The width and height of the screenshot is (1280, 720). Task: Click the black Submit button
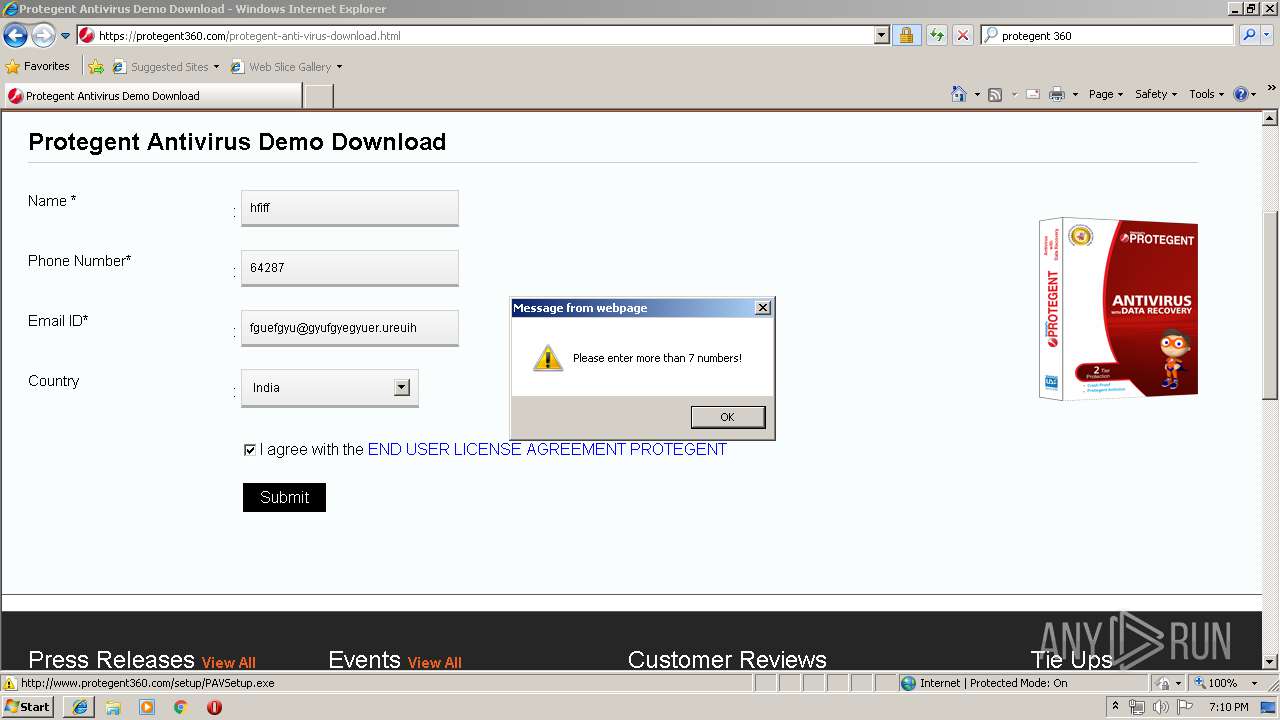(x=284, y=497)
